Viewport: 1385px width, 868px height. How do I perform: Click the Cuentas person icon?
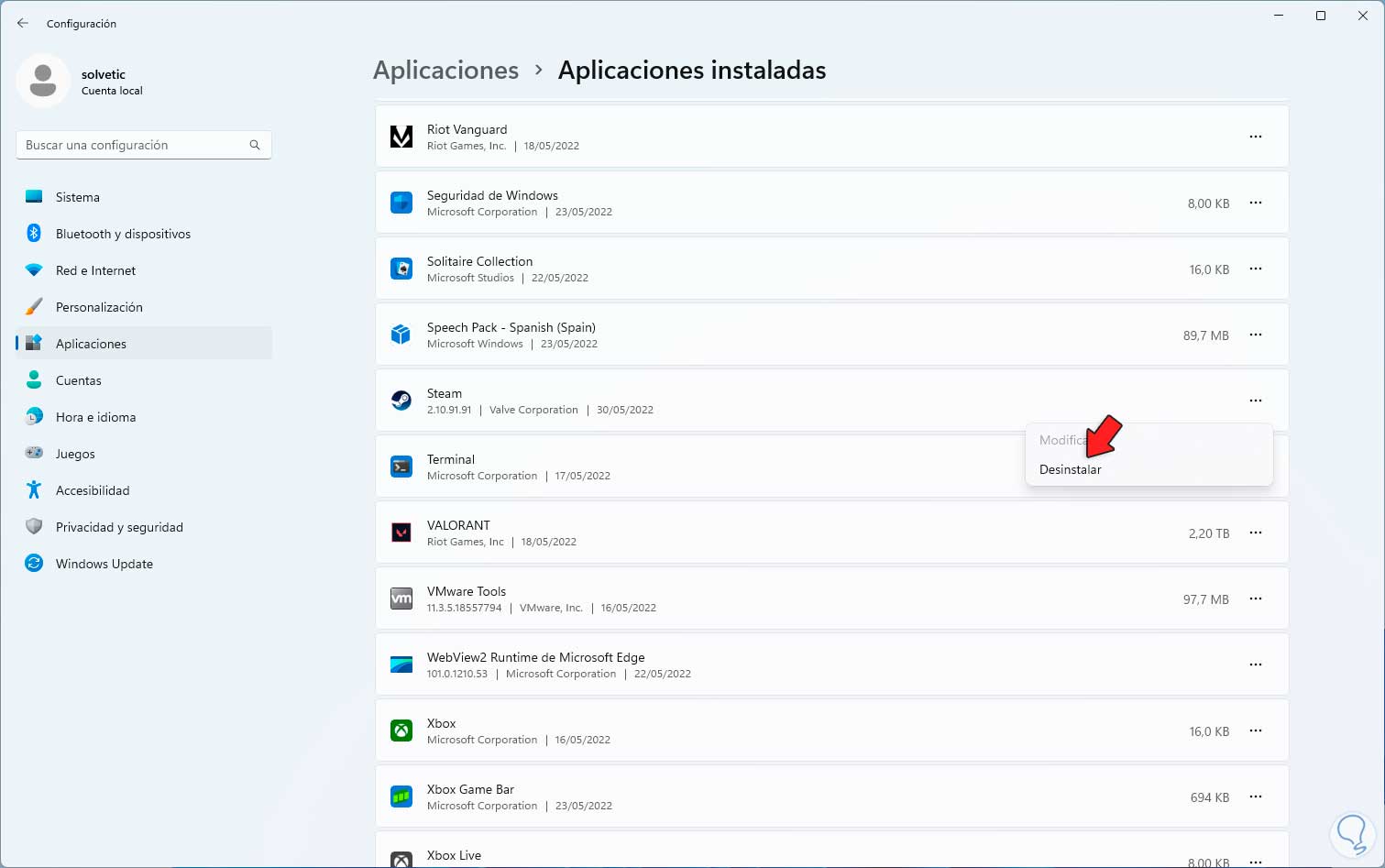[34, 380]
